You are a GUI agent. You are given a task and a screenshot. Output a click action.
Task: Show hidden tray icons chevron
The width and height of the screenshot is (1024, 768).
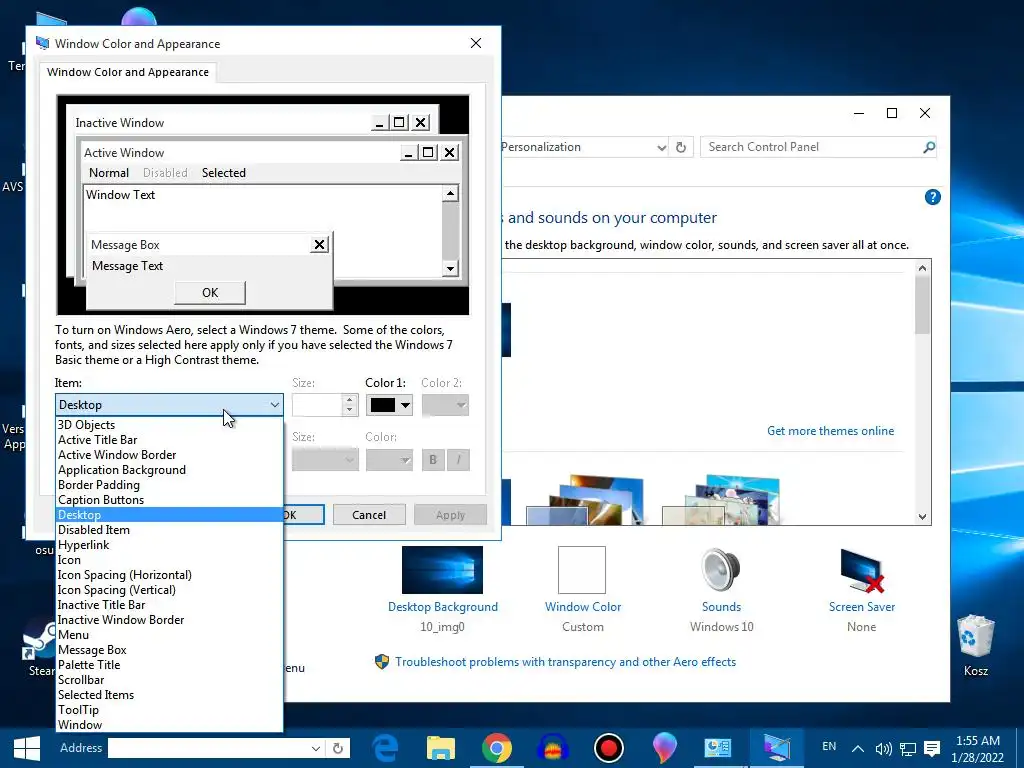[858, 749]
